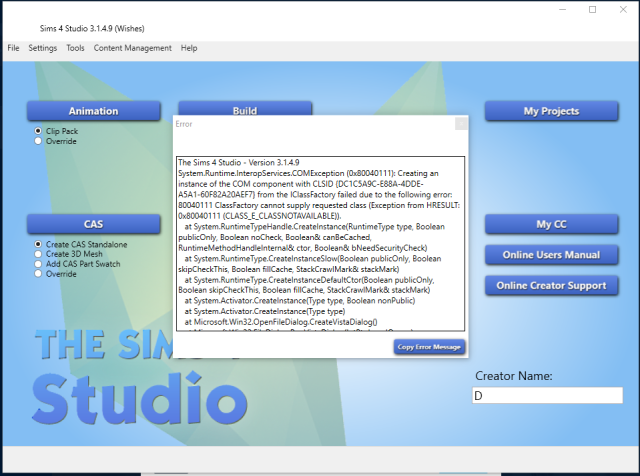The height and width of the screenshot is (476, 640).
Task: Close the Sims 4 Studio window
Action: click(623, 9)
